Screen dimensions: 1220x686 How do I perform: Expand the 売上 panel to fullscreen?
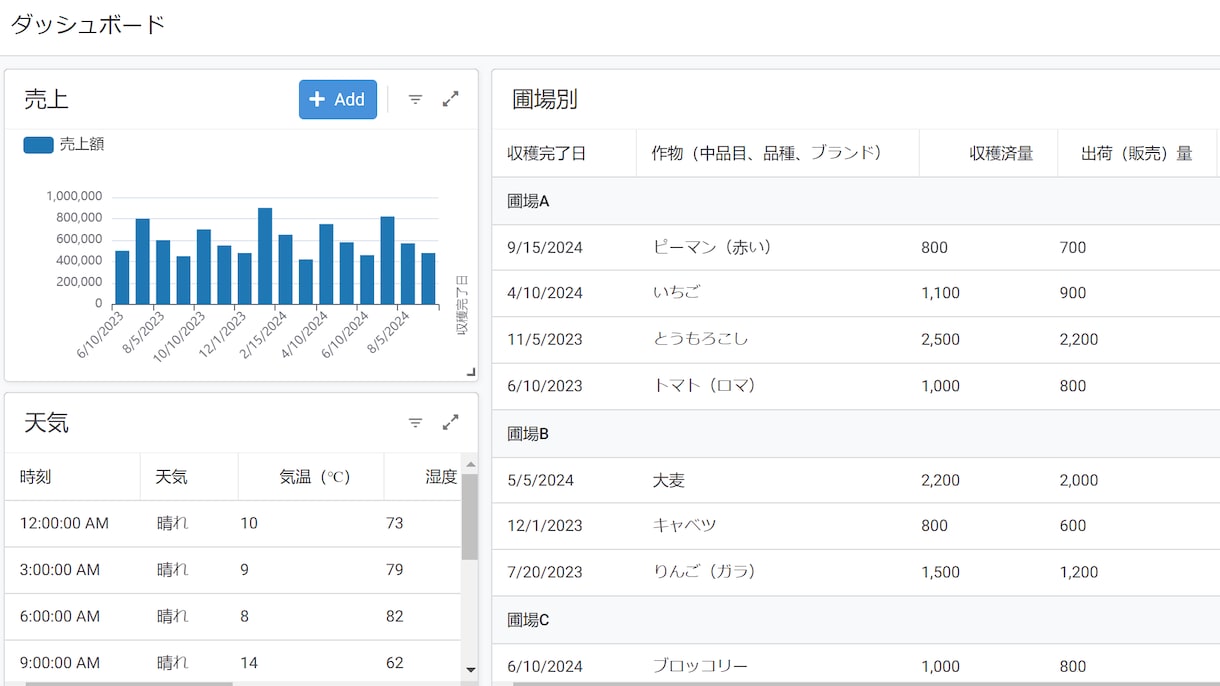tap(451, 99)
